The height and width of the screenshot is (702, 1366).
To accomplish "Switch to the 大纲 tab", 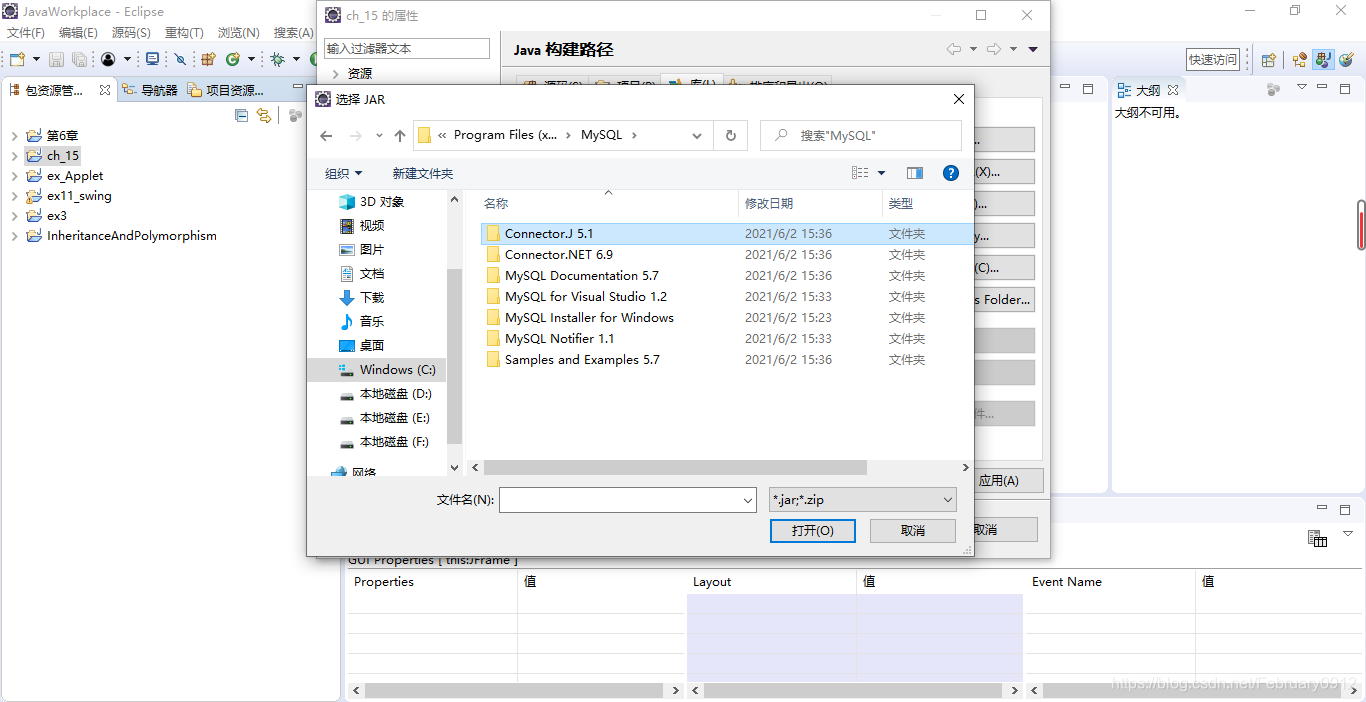I will click(1147, 90).
